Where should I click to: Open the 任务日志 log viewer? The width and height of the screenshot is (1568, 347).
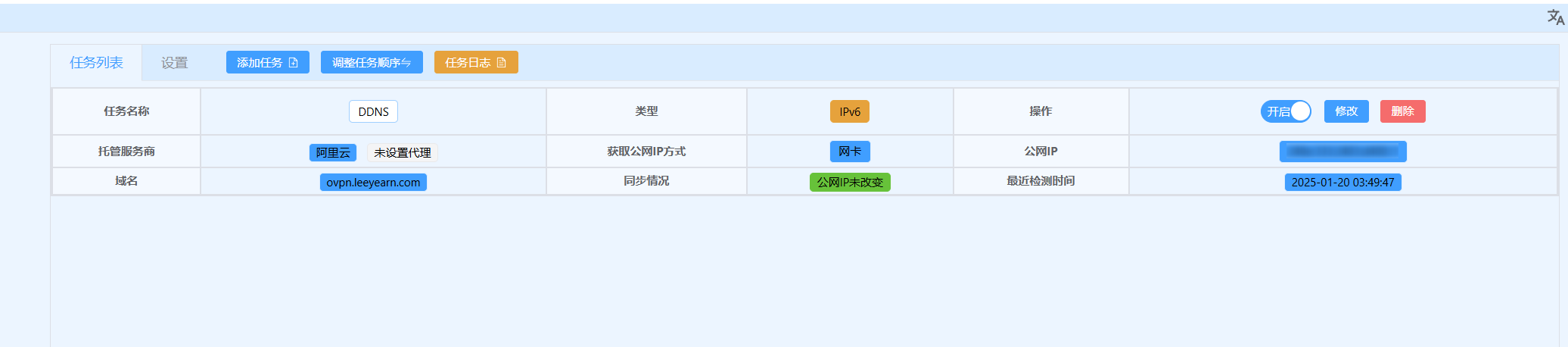click(x=475, y=63)
